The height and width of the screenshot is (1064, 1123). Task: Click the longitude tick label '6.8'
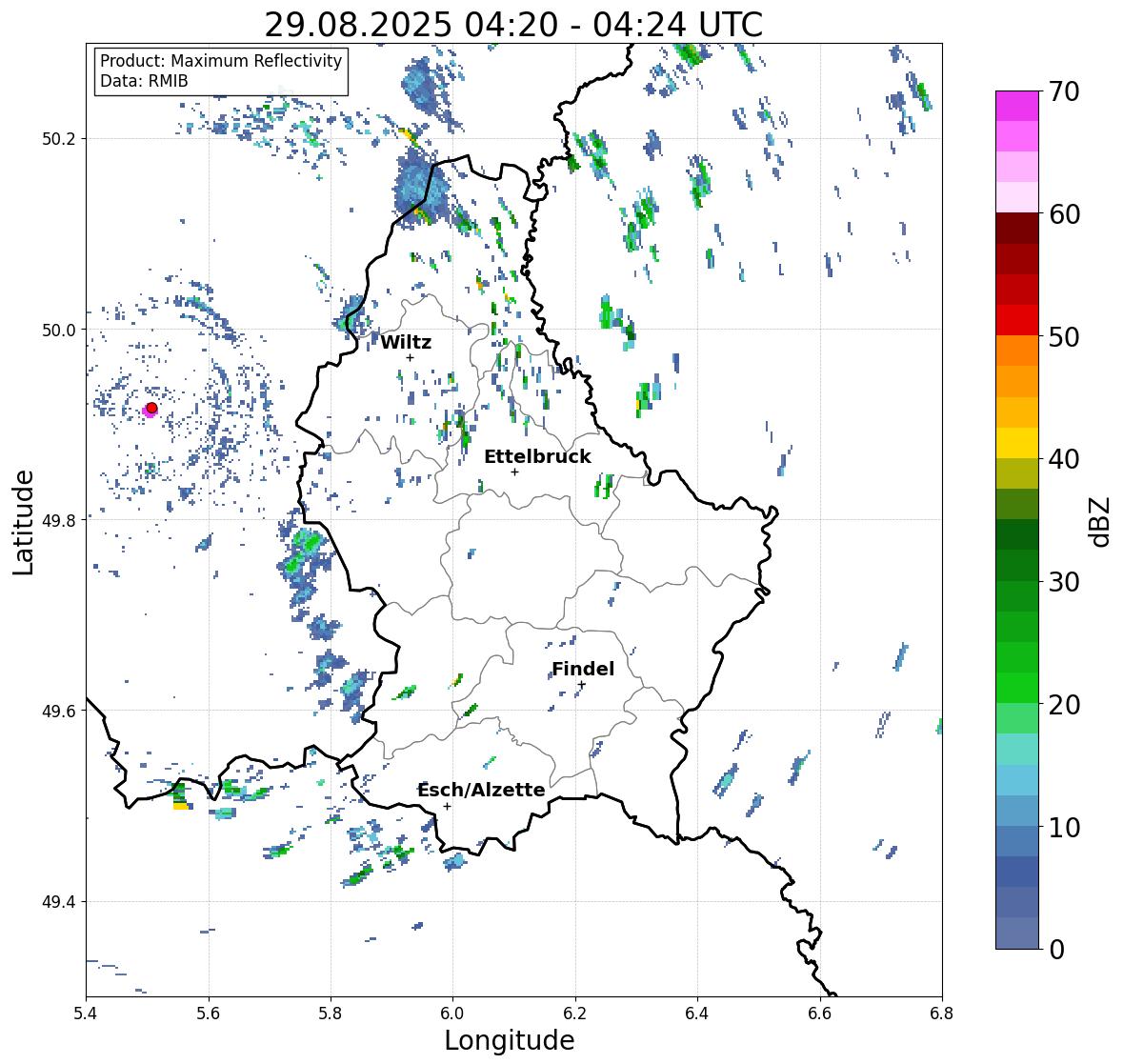click(942, 1013)
